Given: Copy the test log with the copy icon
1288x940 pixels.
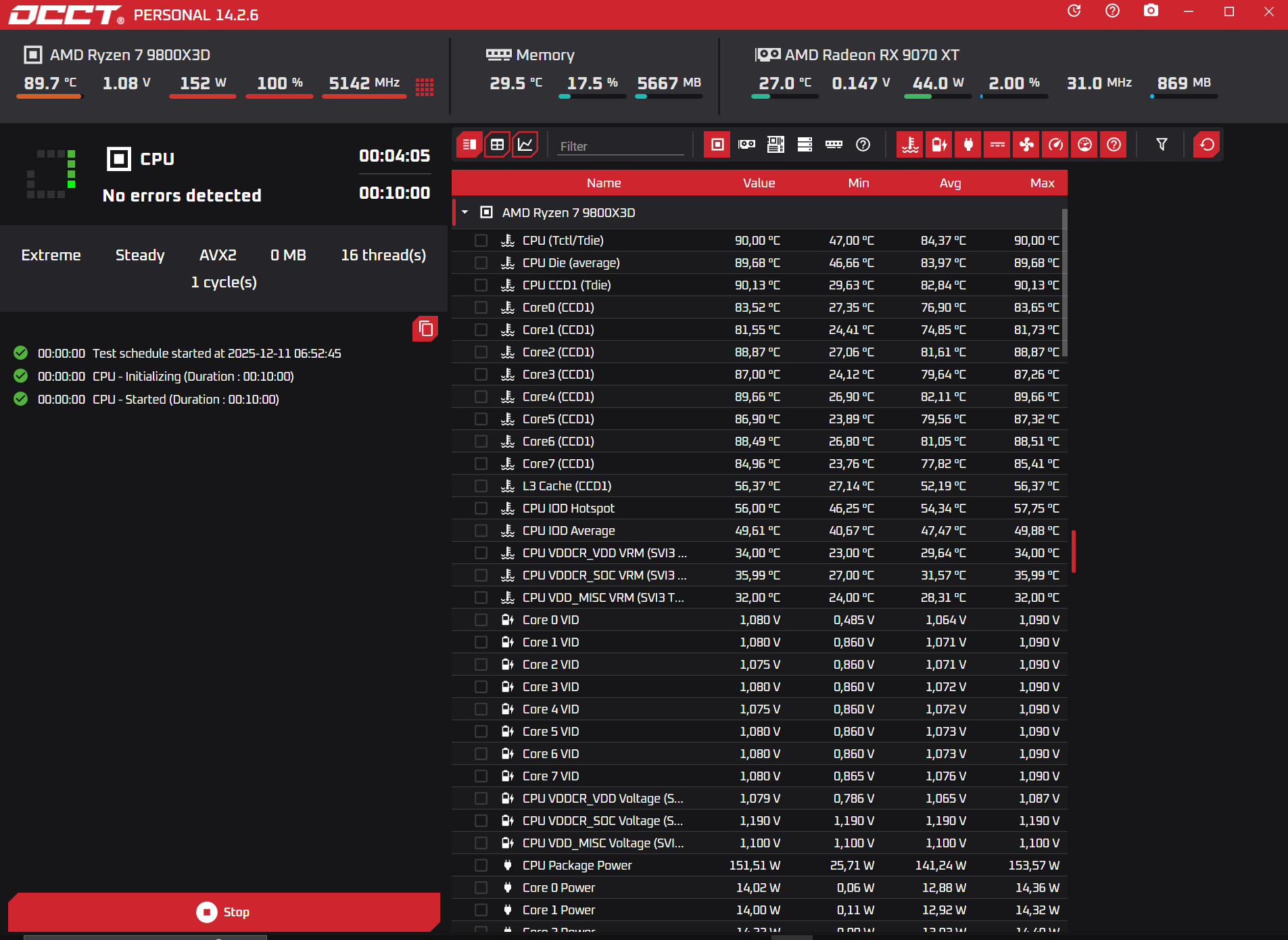Looking at the screenshot, I should click(x=425, y=329).
